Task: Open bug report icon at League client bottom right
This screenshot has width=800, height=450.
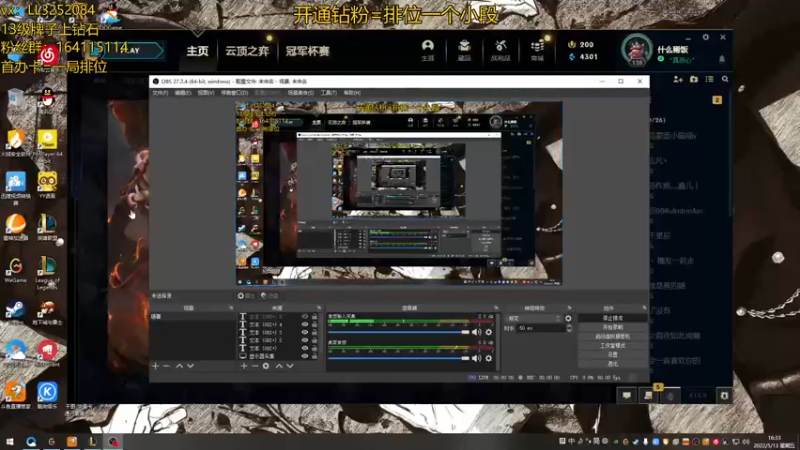Action: [724, 395]
